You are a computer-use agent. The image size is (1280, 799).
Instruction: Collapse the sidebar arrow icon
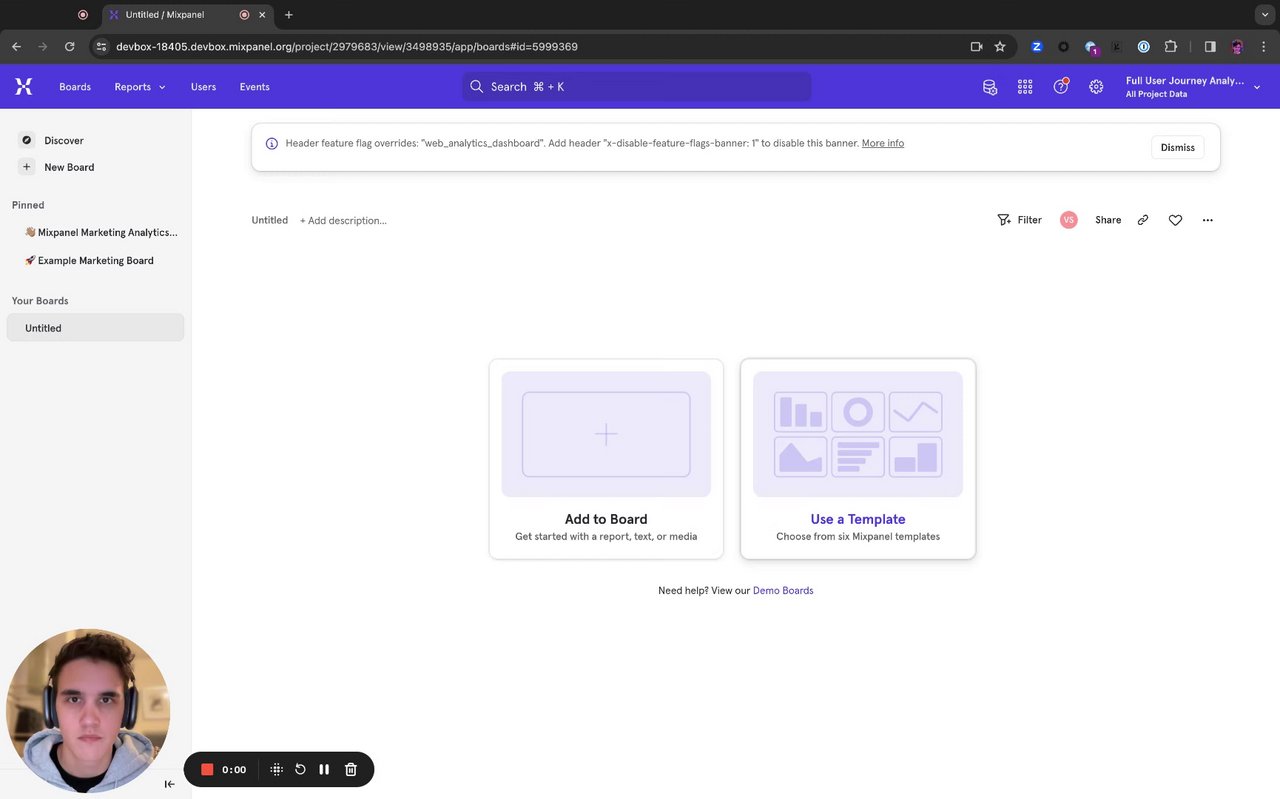pyautogui.click(x=169, y=784)
